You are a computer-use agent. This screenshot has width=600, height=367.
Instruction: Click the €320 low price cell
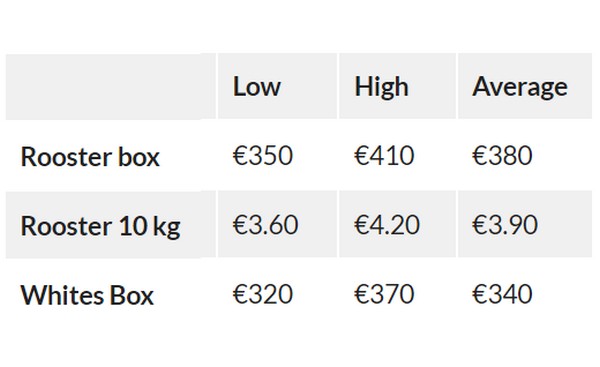pyautogui.click(x=263, y=294)
